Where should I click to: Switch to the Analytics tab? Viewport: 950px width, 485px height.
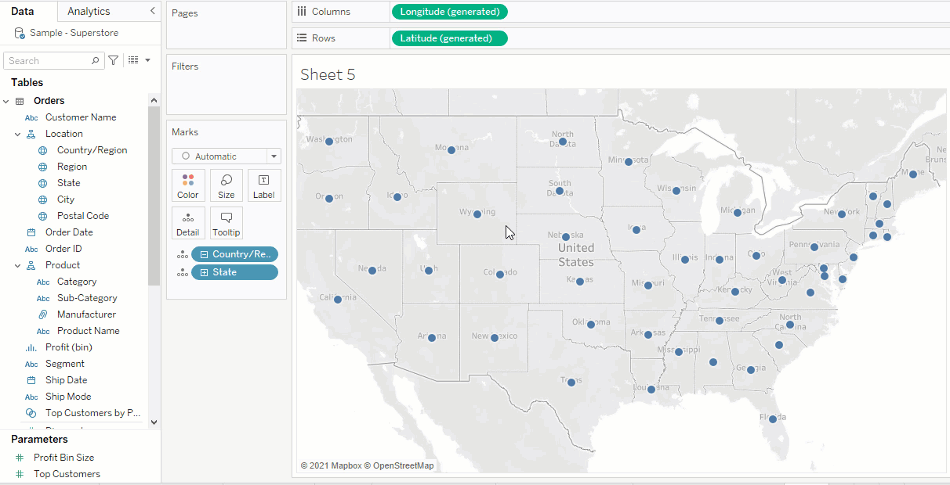pos(89,11)
